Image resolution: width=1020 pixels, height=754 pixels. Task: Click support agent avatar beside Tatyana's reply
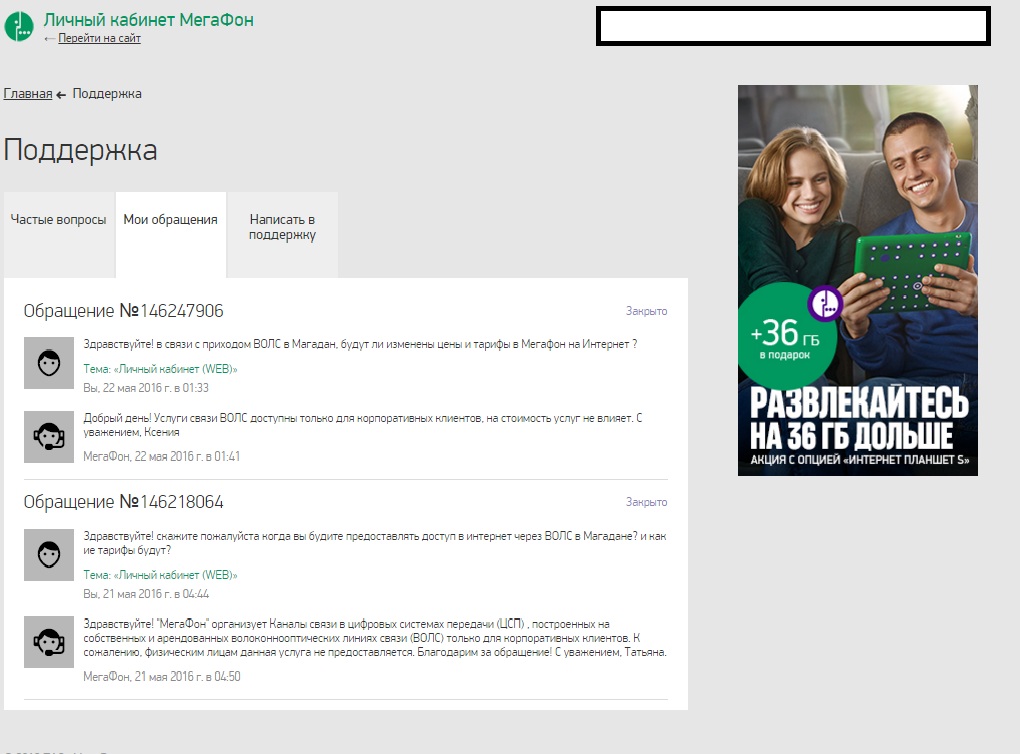(49, 641)
